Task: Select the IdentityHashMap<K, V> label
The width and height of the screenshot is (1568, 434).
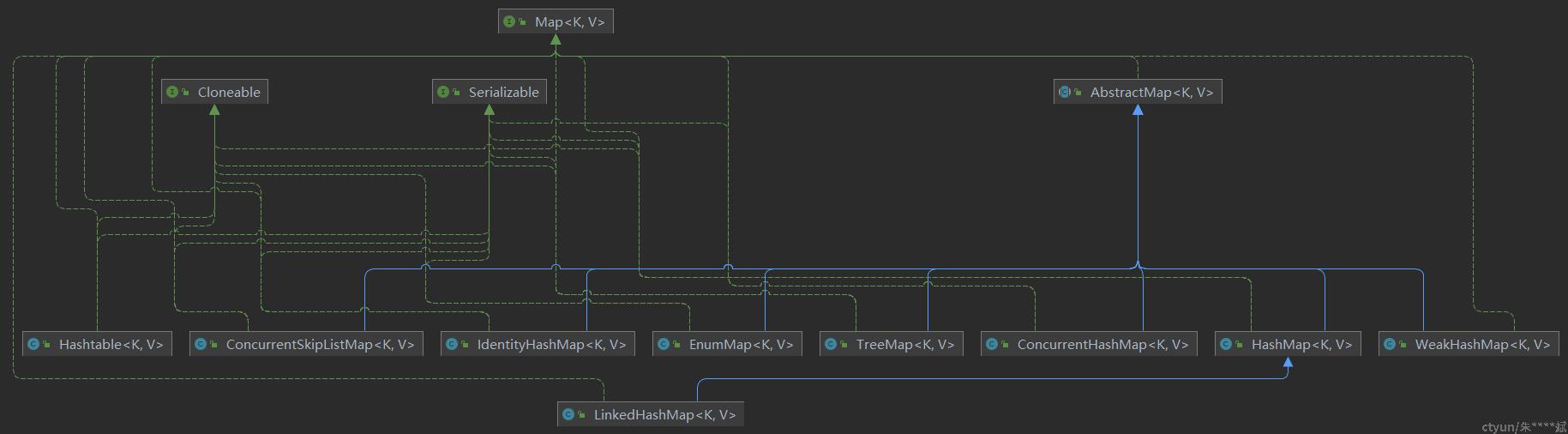Action: (x=551, y=344)
